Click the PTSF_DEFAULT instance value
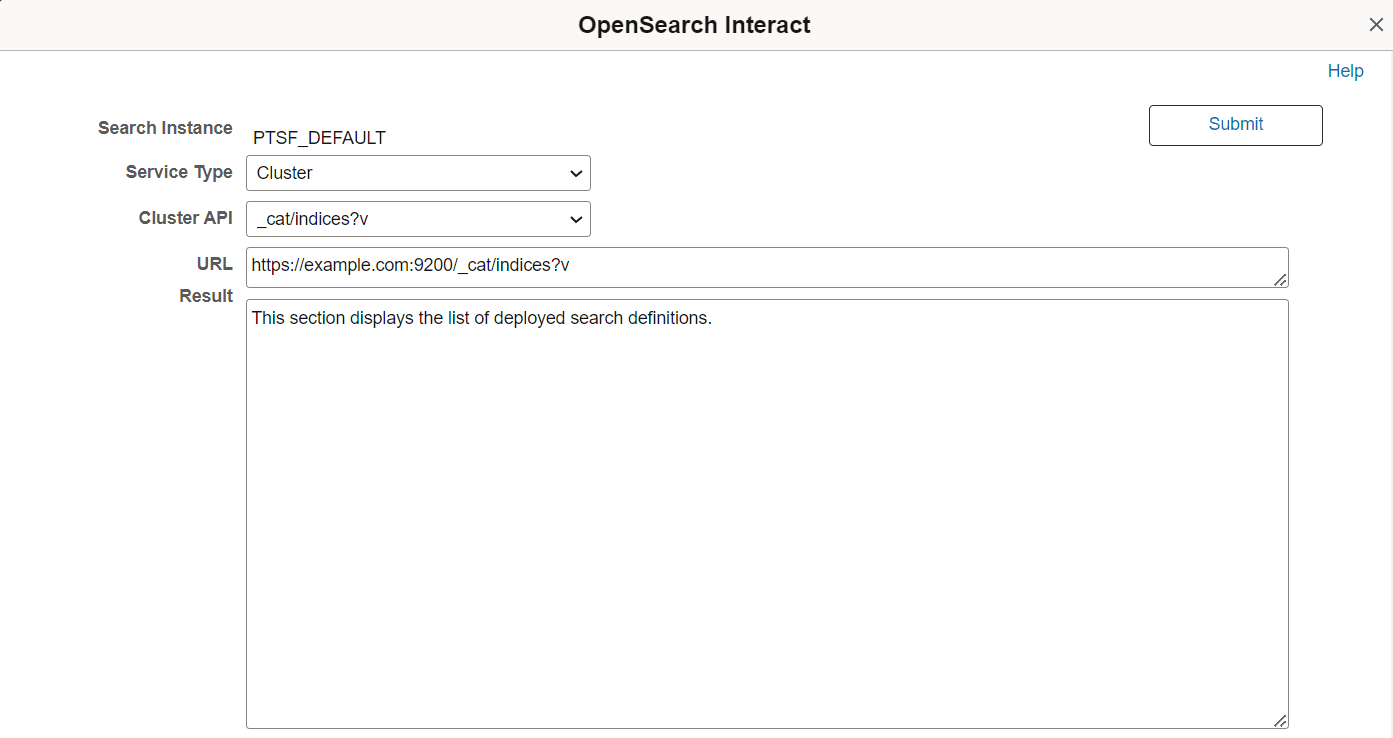1393x738 pixels. point(319,137)
